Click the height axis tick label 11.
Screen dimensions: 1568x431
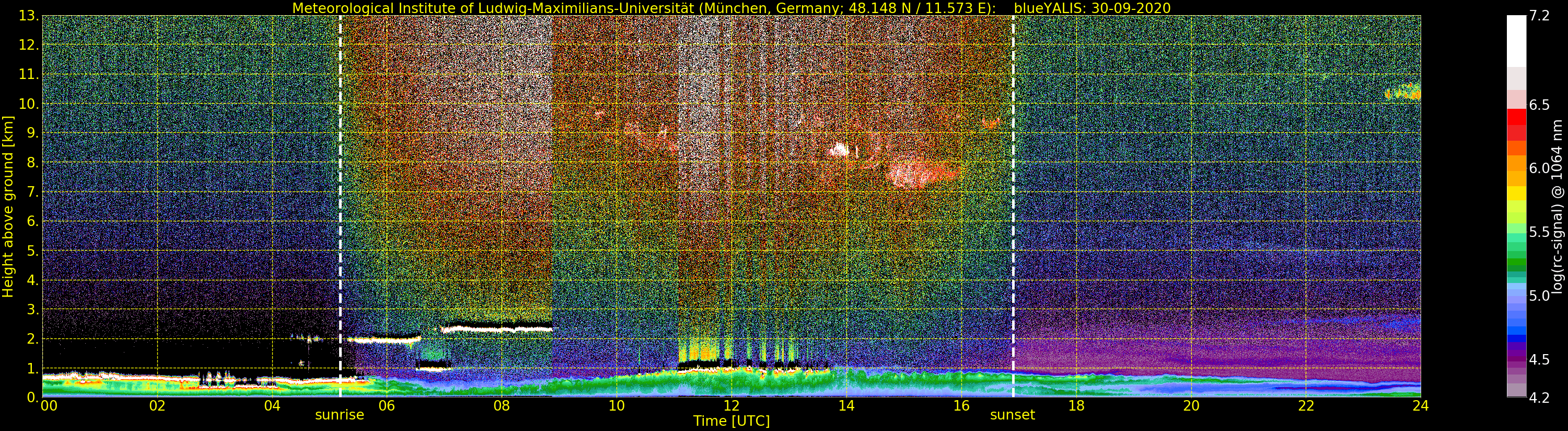click(29, 74)
